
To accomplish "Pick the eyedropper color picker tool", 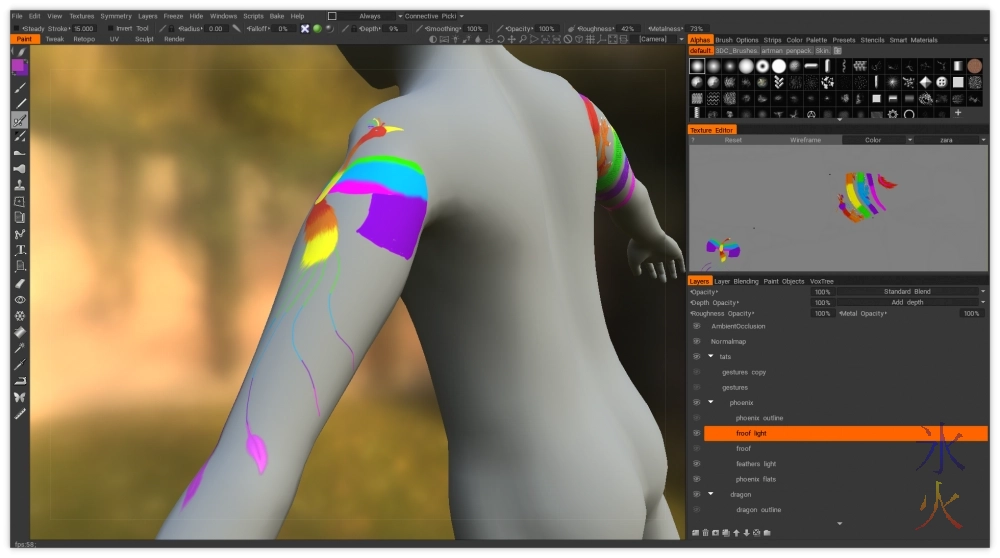I will [x=20, y=348].
